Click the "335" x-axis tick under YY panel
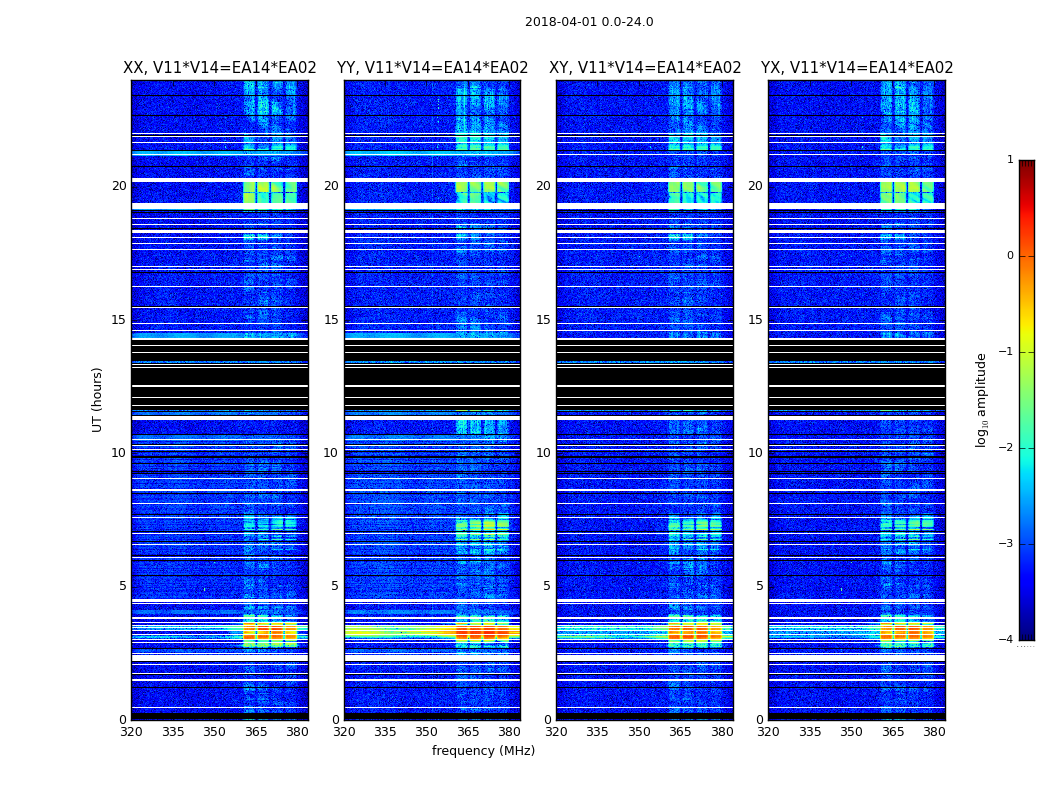This screenshot has width=1050, height=800. (x=385, y=732)
